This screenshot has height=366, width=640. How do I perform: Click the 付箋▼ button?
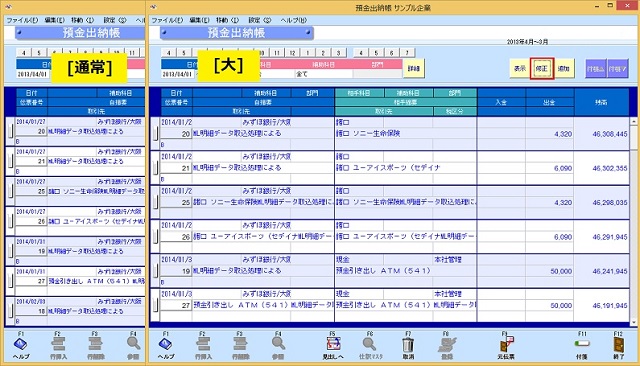tap(617, 69)
